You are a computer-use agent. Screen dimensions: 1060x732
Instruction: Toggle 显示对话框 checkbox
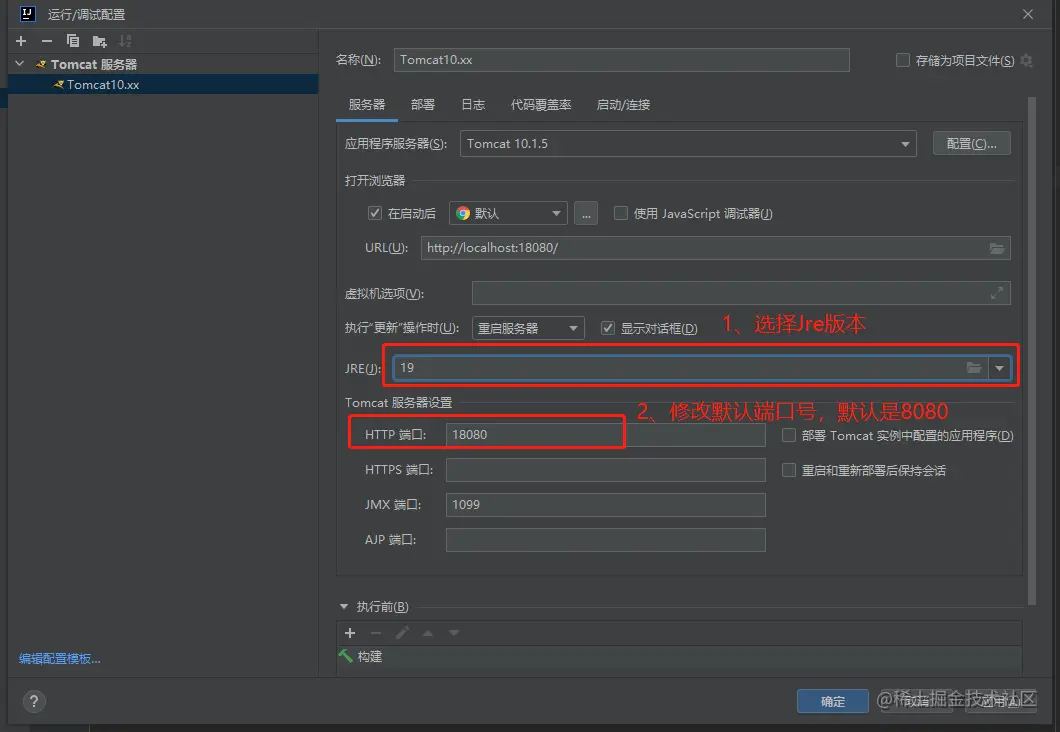point(608,328)
